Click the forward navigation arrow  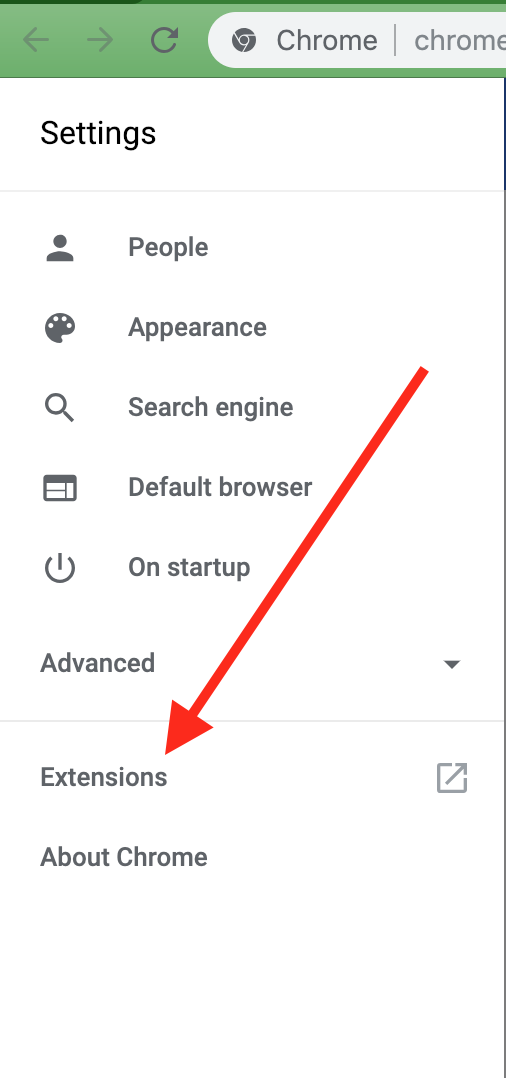coord(100,41)
